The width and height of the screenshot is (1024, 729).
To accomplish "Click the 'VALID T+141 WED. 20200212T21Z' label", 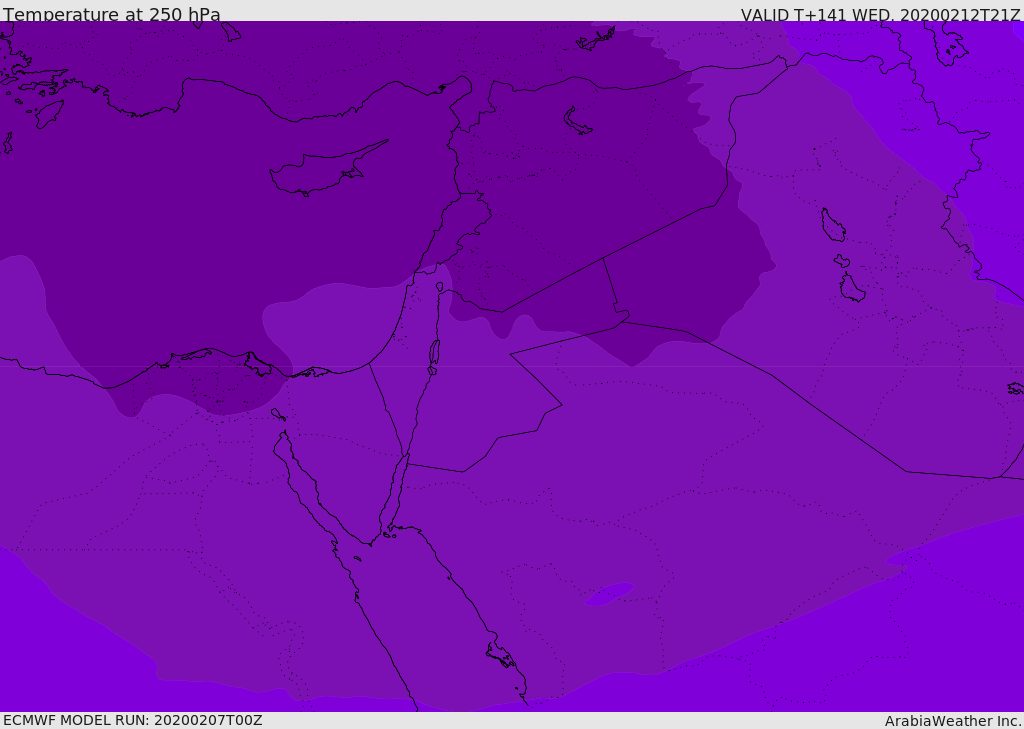I will (880, 14).
